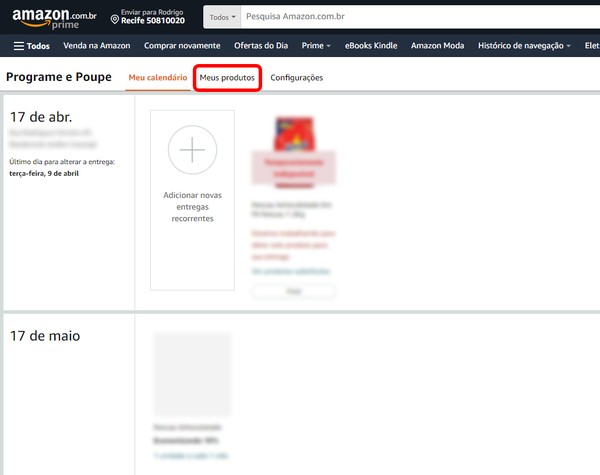This screenshot has height=475, width=600.
Task: Expand Histórico de navegação dropdown
Action: coord(524,46)
